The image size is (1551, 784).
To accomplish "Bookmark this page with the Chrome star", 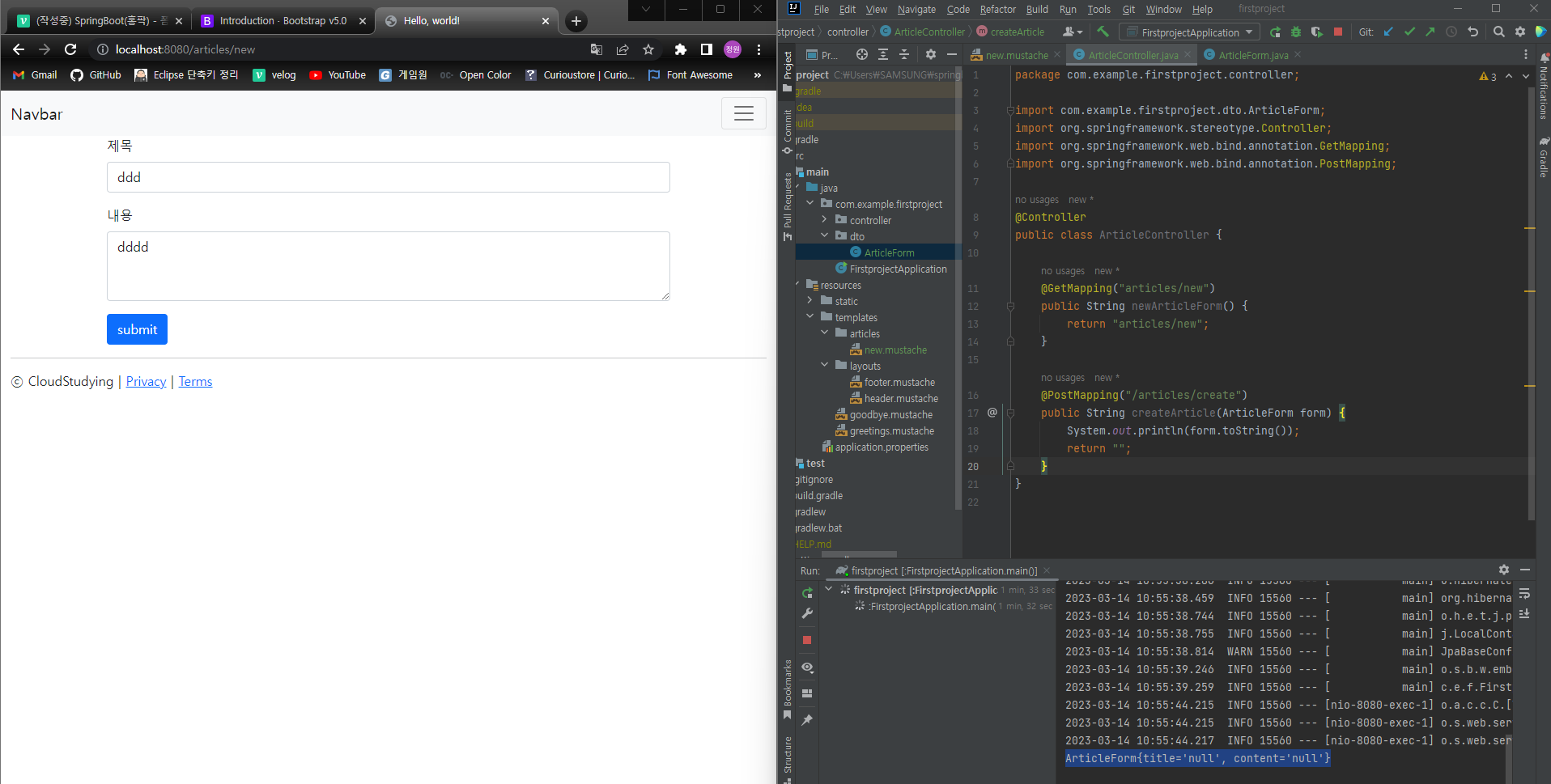I will pos(648,49).
